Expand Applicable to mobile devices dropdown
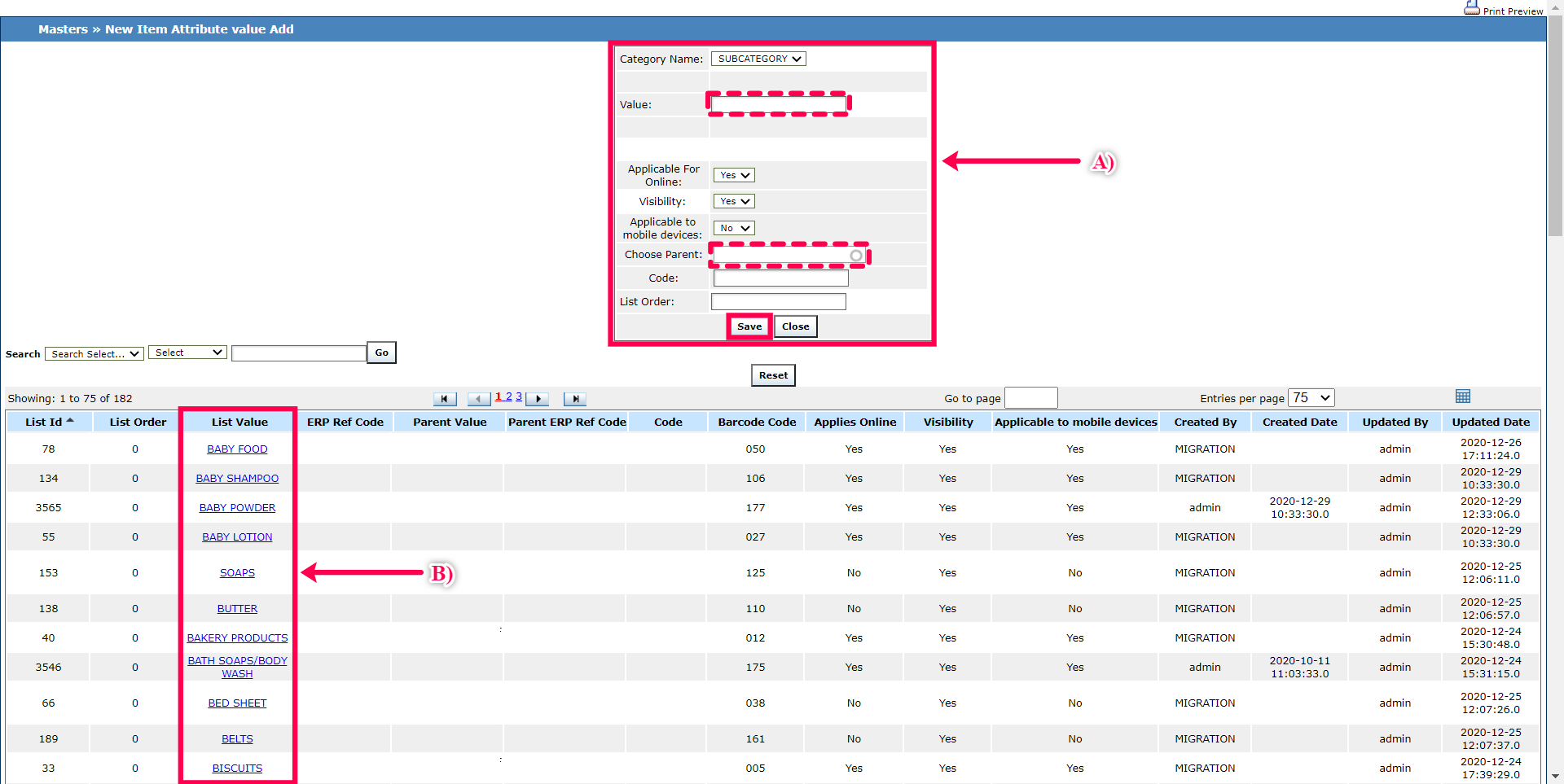Screen dimensions: 1564x784 click(x=734, y=228)
